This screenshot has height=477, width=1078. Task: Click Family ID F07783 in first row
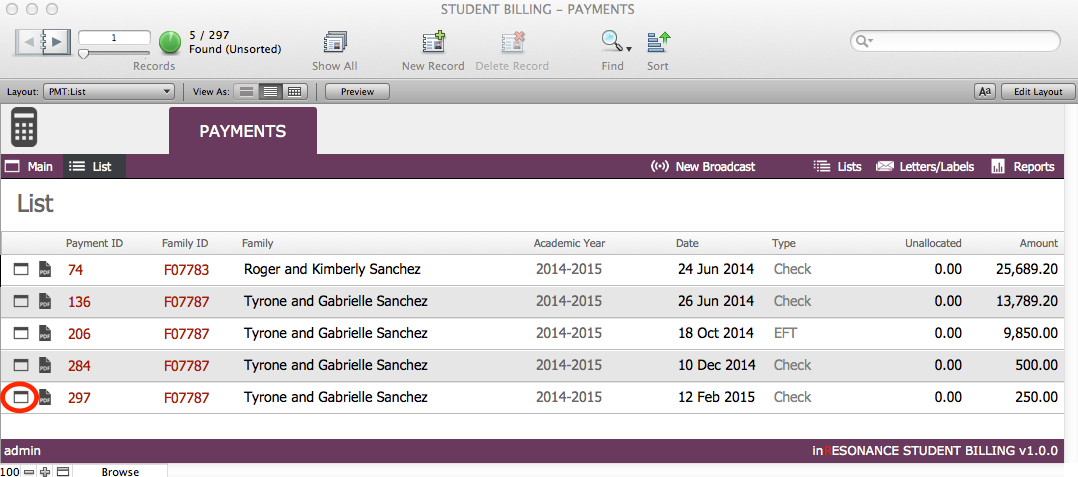[x=186, y=269]
